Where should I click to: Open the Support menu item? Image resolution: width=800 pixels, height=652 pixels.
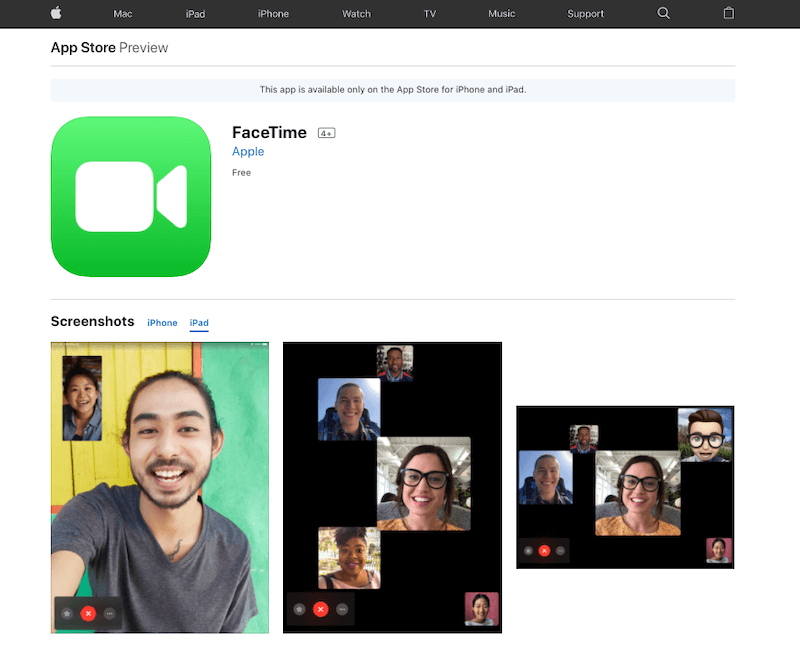(x=585, y=14)
